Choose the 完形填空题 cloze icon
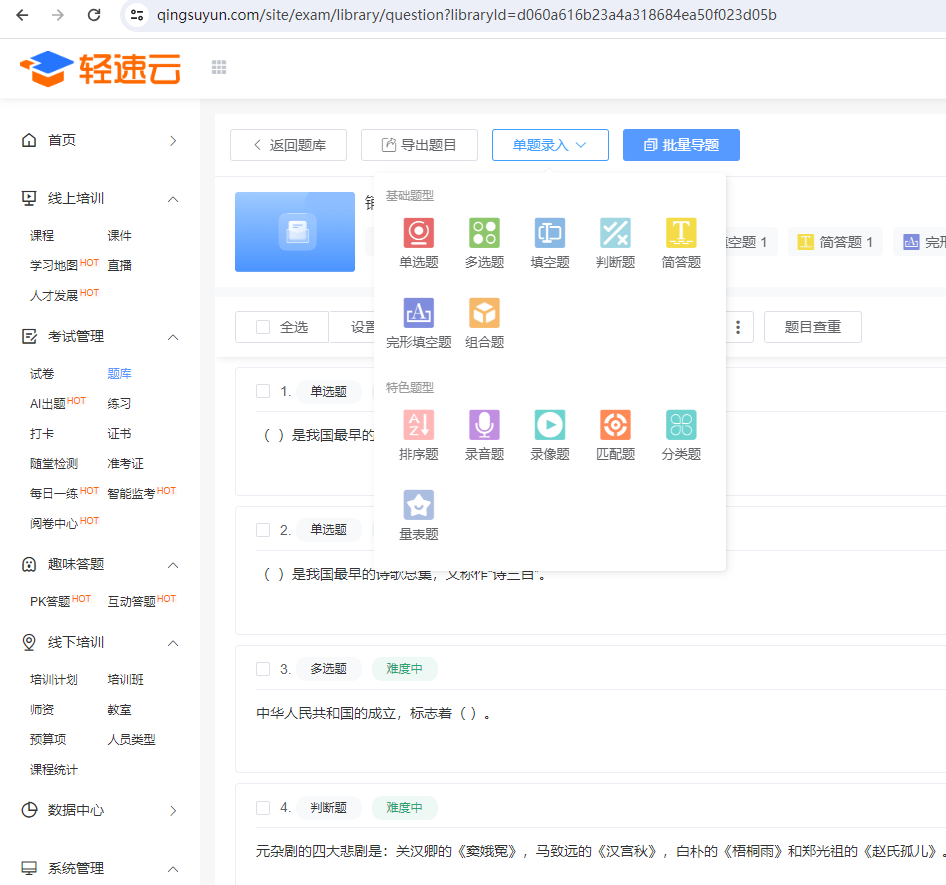946x885 pixels. pyautogui.click(x=419, y=313)
